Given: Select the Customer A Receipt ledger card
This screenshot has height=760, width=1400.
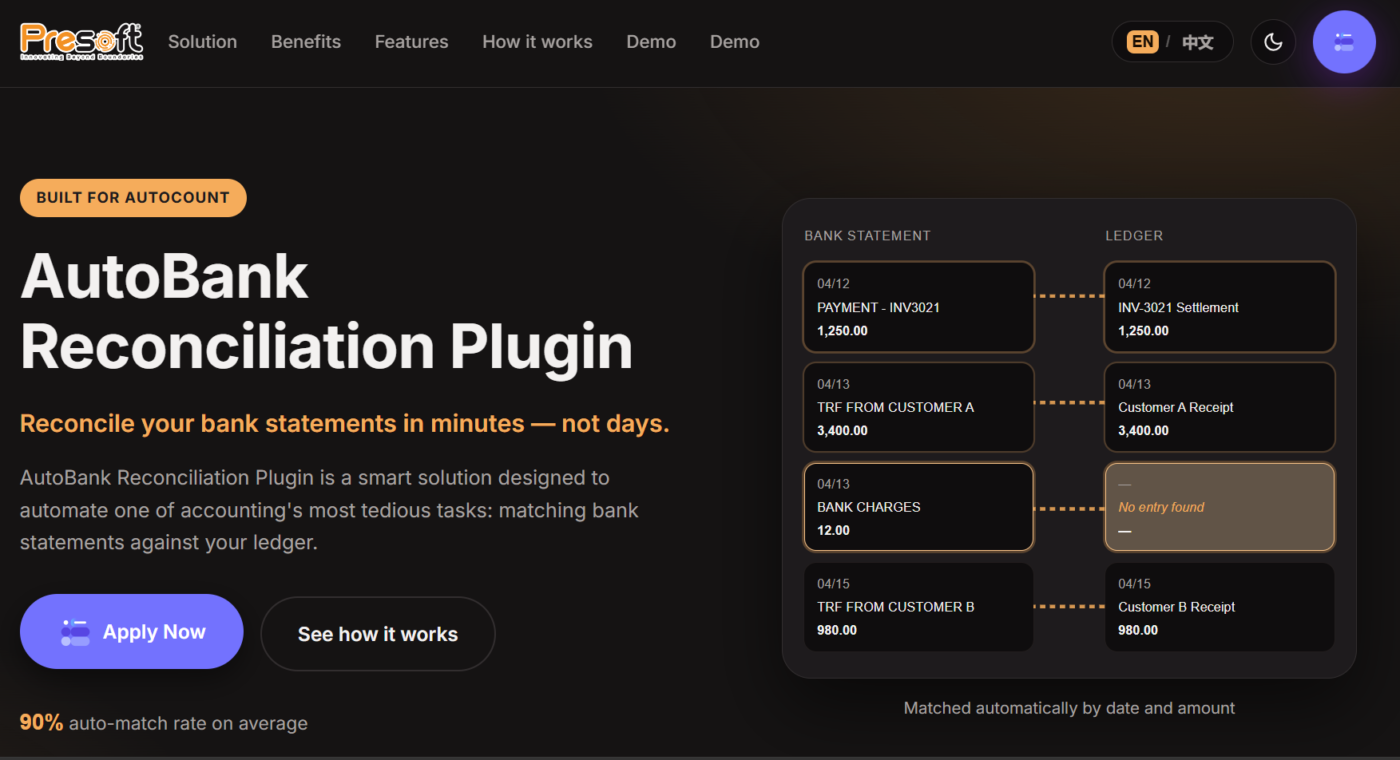Looking at the screenshot, I should 1220,407.
